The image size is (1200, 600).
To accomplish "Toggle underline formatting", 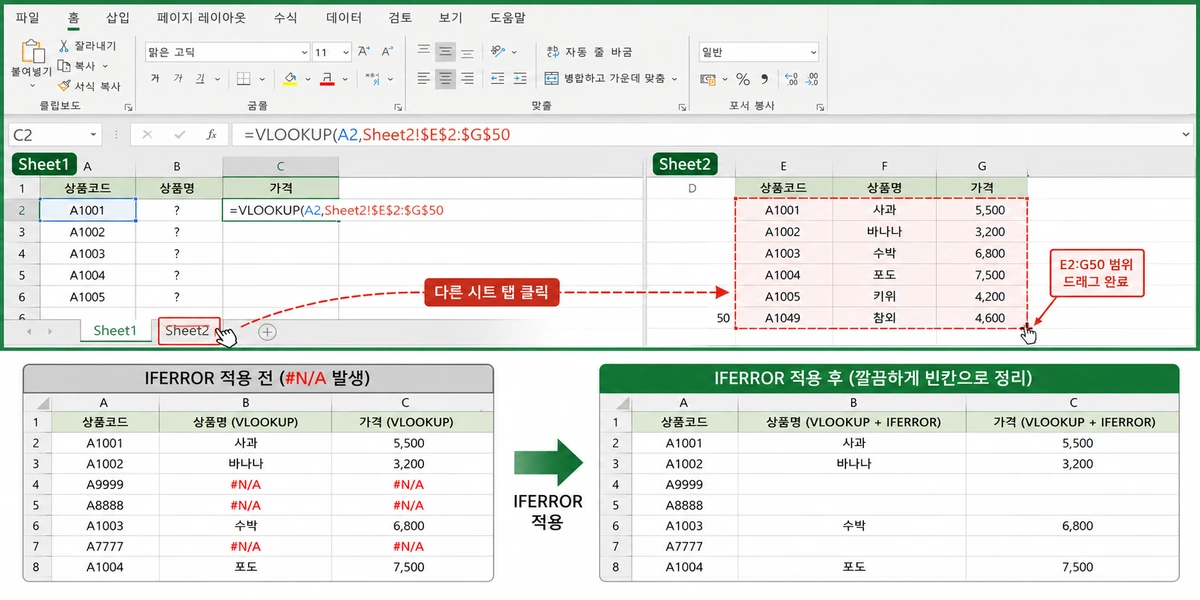I will click(x=201, y=78).
